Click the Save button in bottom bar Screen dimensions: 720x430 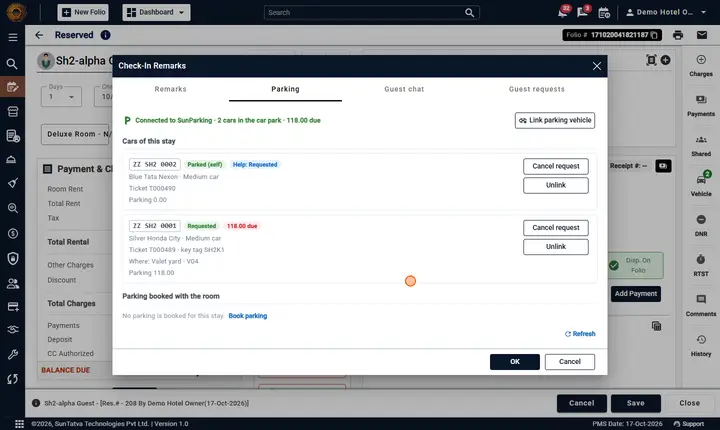(x=636, y=403)
